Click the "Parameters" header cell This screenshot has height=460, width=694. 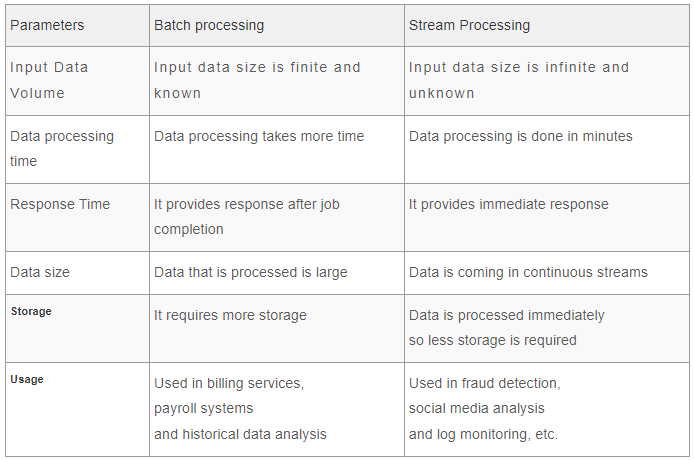tap(48, 25)
